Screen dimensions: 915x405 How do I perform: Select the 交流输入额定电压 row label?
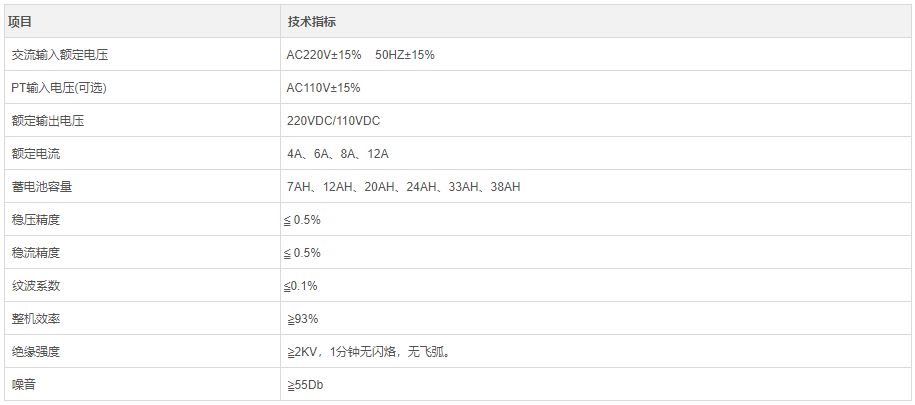point(59,55)
